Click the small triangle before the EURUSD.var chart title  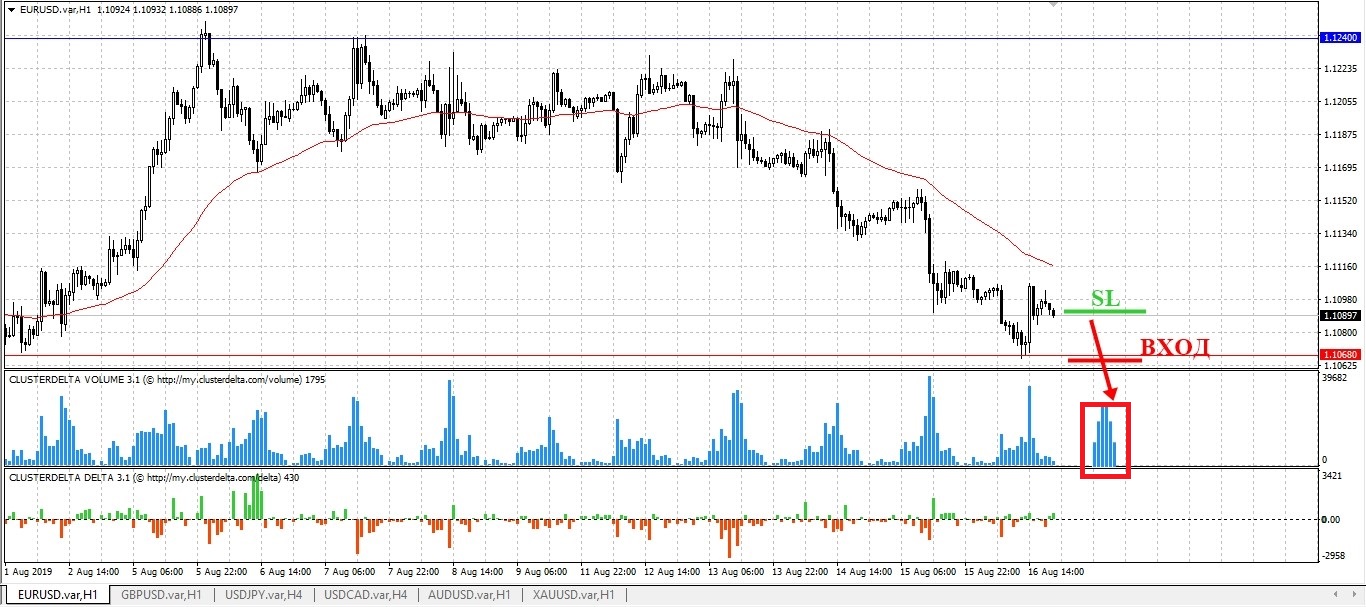[x=10, y=8]
